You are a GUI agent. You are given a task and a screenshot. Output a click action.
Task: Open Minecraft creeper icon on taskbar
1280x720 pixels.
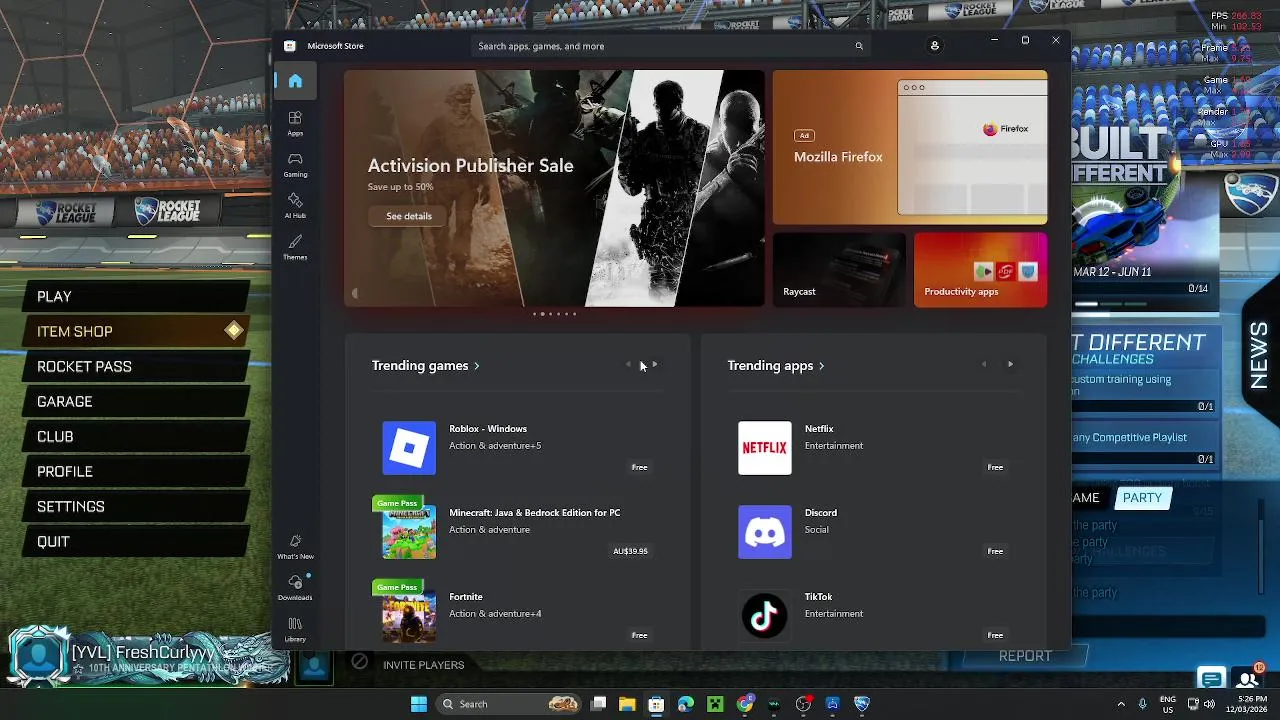click(x=715, y=704)
